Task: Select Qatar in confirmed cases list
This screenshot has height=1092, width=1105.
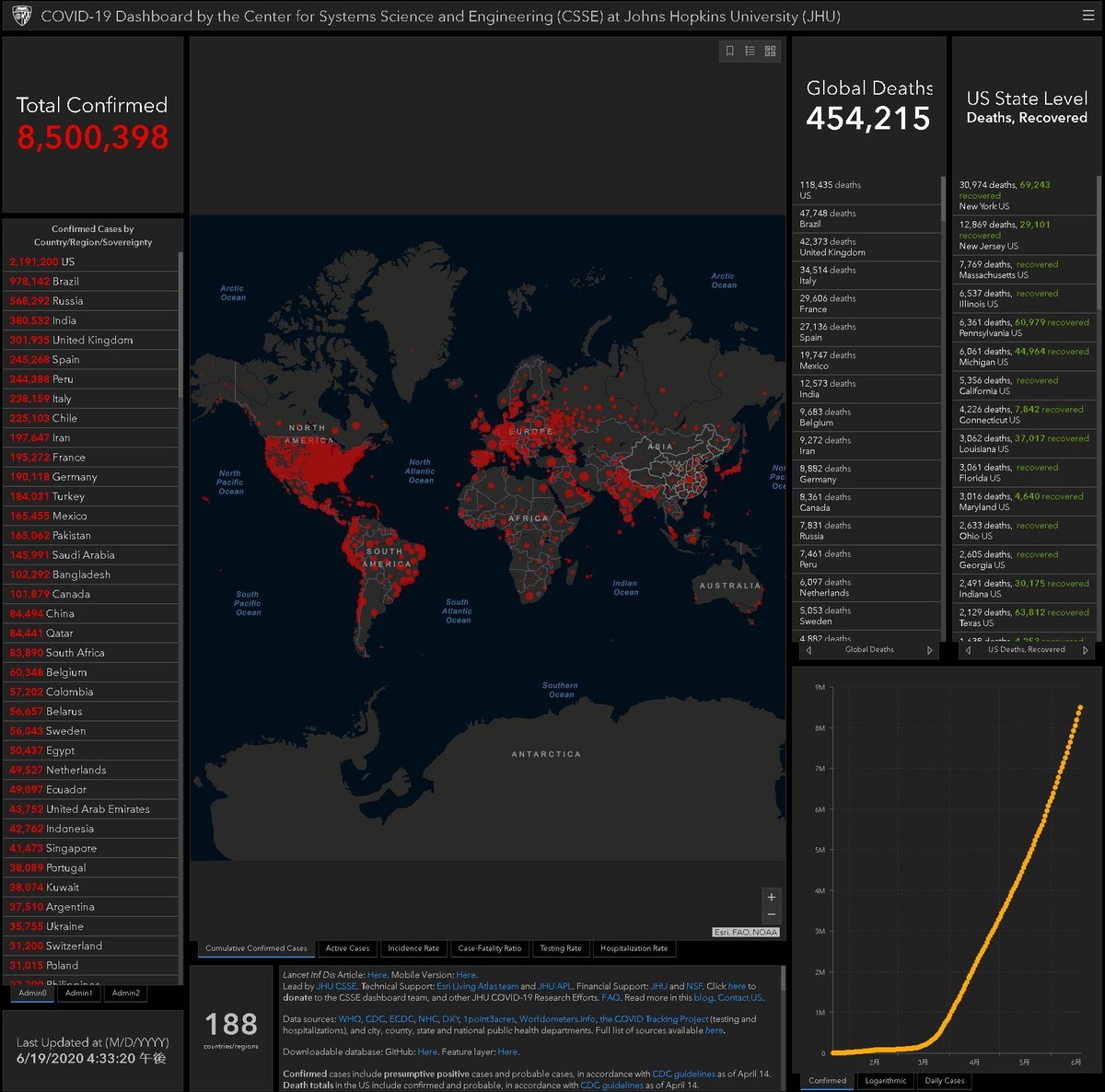Action: (x=90, y=633)
